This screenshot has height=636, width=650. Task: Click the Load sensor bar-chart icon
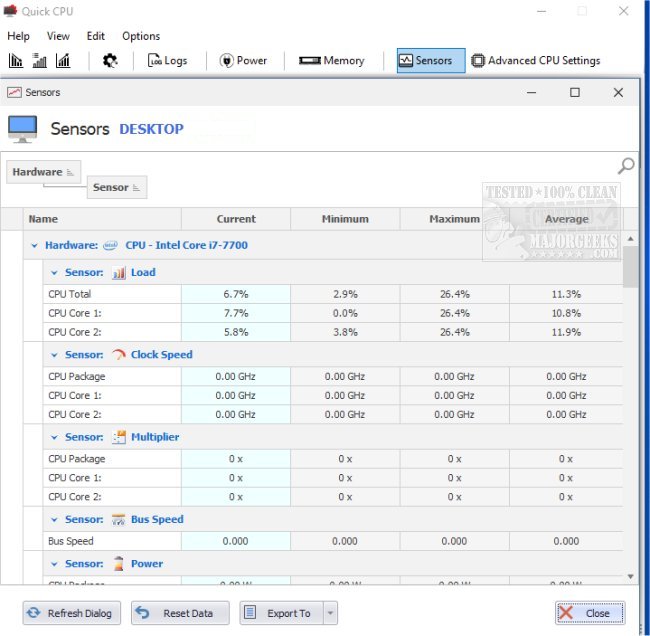point(119,272)
